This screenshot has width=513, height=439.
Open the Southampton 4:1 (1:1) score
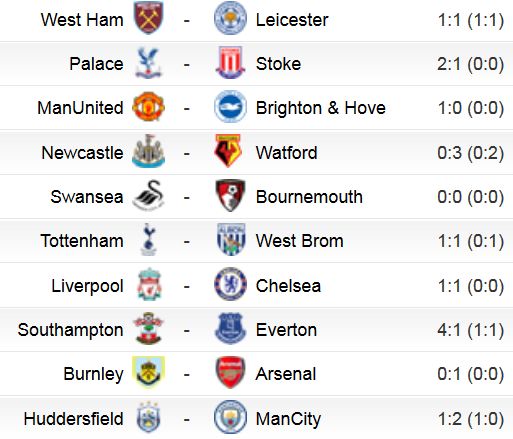[470, 330]
